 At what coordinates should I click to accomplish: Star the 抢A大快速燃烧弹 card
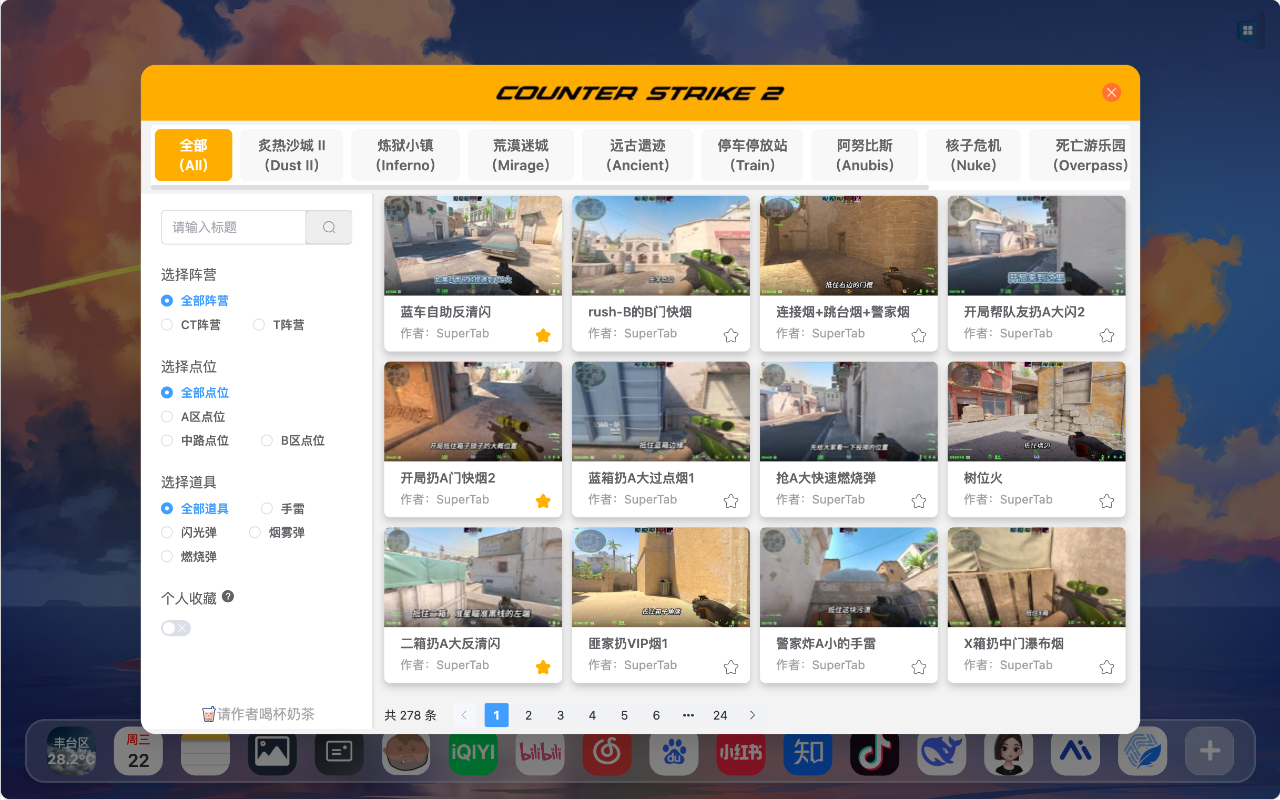919,501
